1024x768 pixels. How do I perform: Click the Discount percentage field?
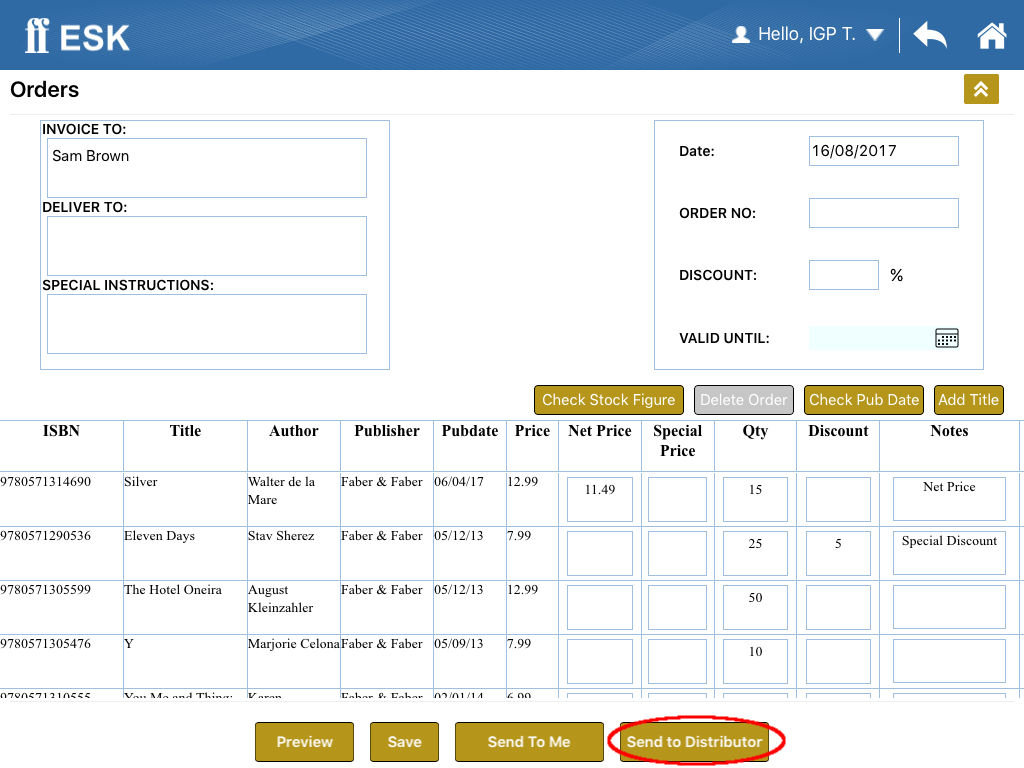[844, 275]
